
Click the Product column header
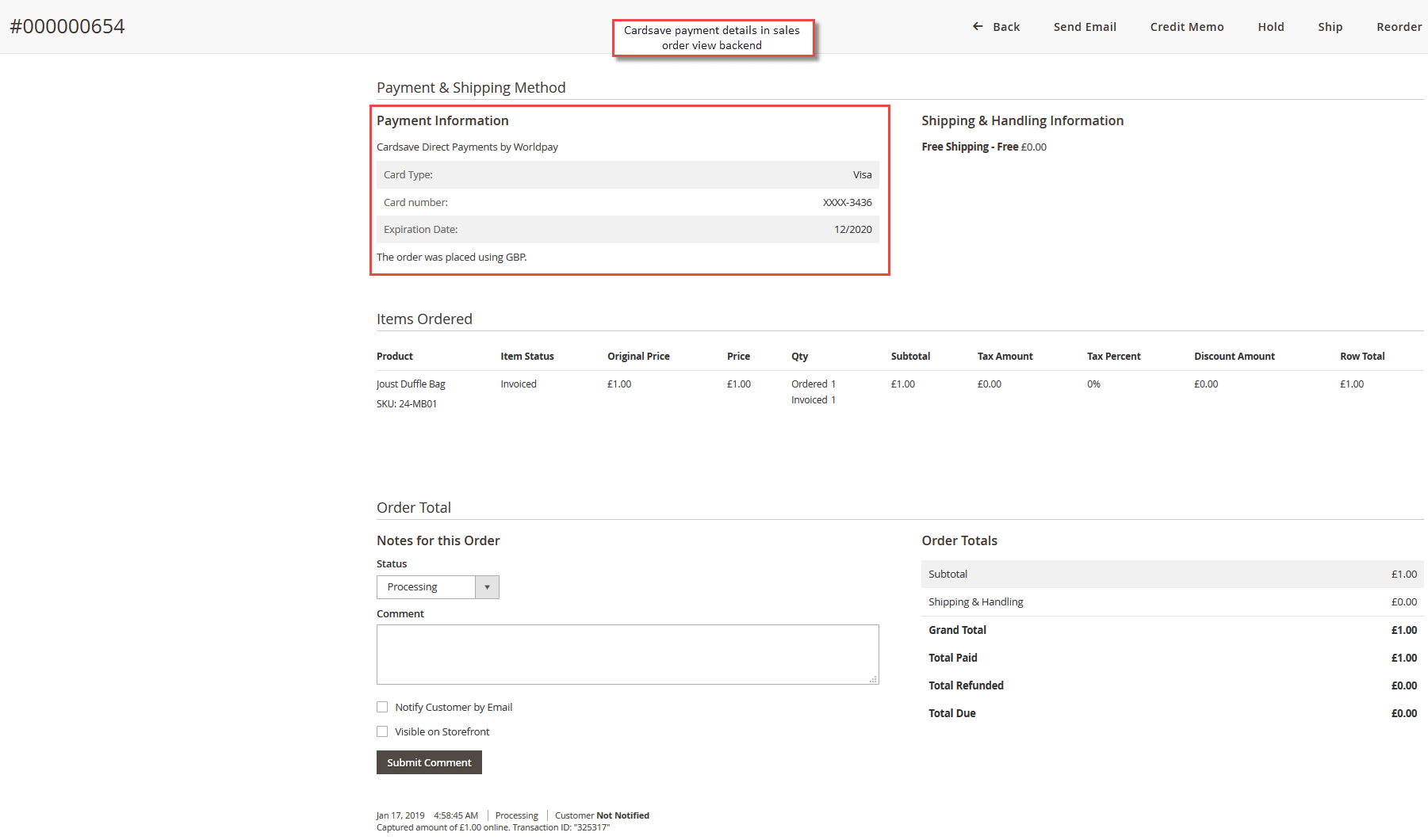click(x=395, y=357)
